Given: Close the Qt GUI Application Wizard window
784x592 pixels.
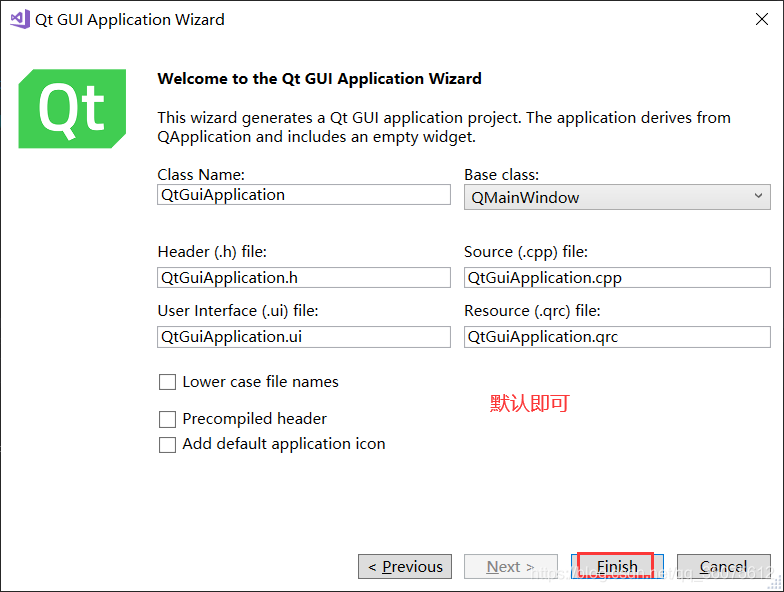Looking at the screenshot, I should click(x=762, y=19).
